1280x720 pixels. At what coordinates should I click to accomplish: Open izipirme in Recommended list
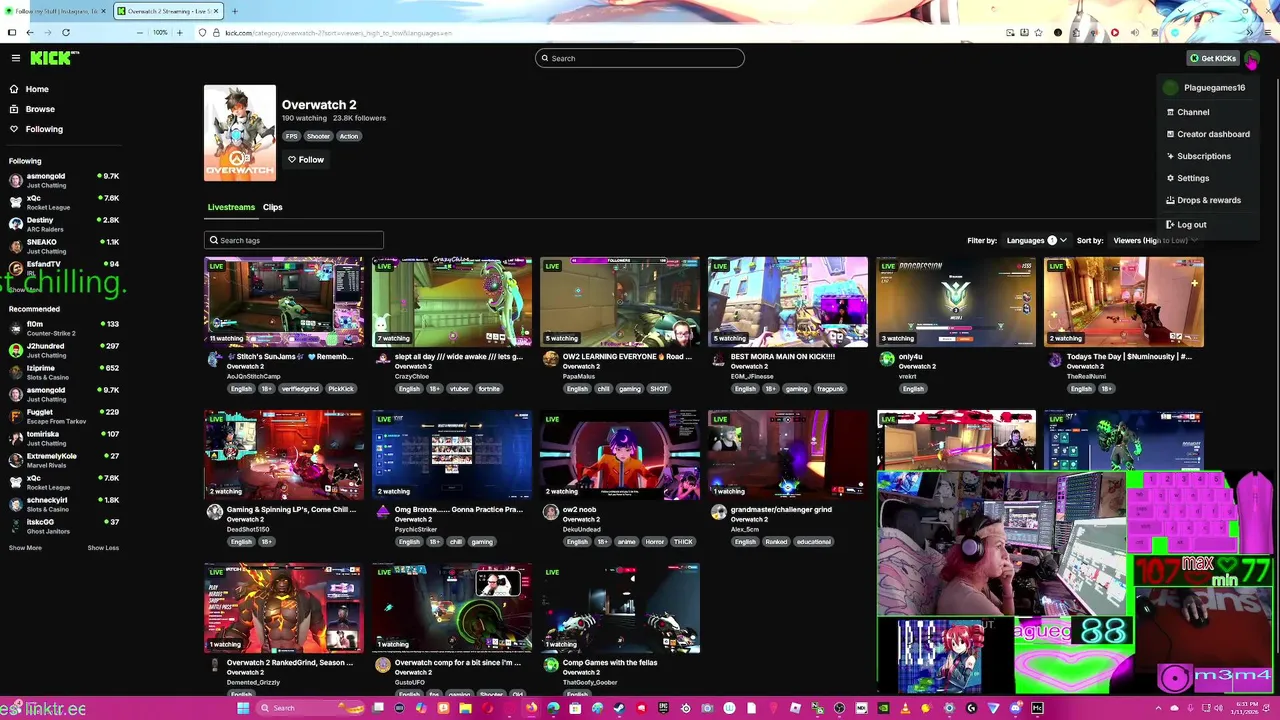(x=63, y=372)
